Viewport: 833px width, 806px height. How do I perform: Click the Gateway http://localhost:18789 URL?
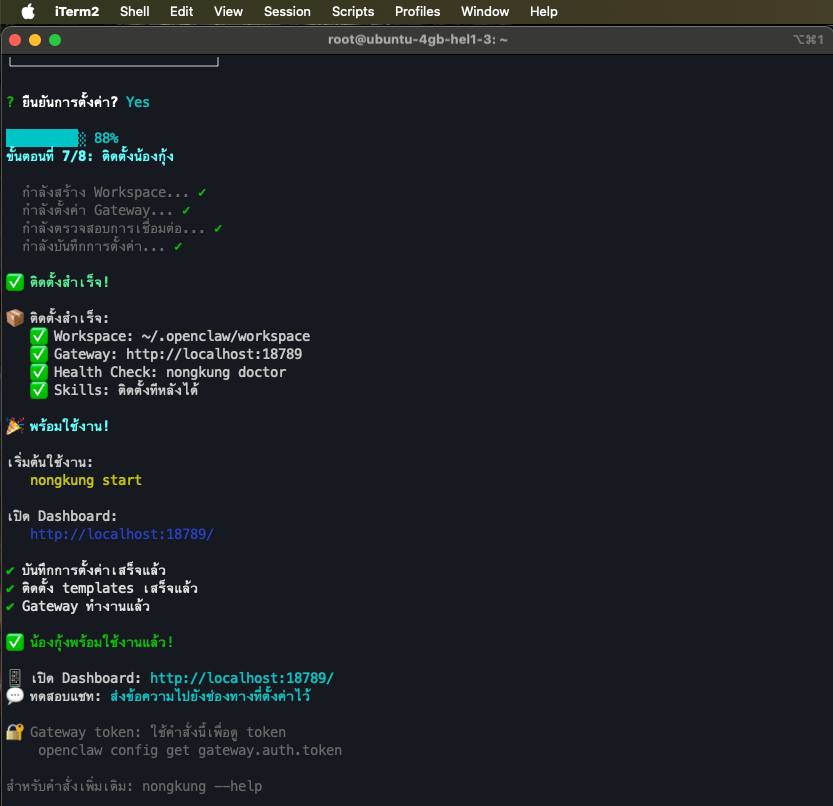click(214, 354)
